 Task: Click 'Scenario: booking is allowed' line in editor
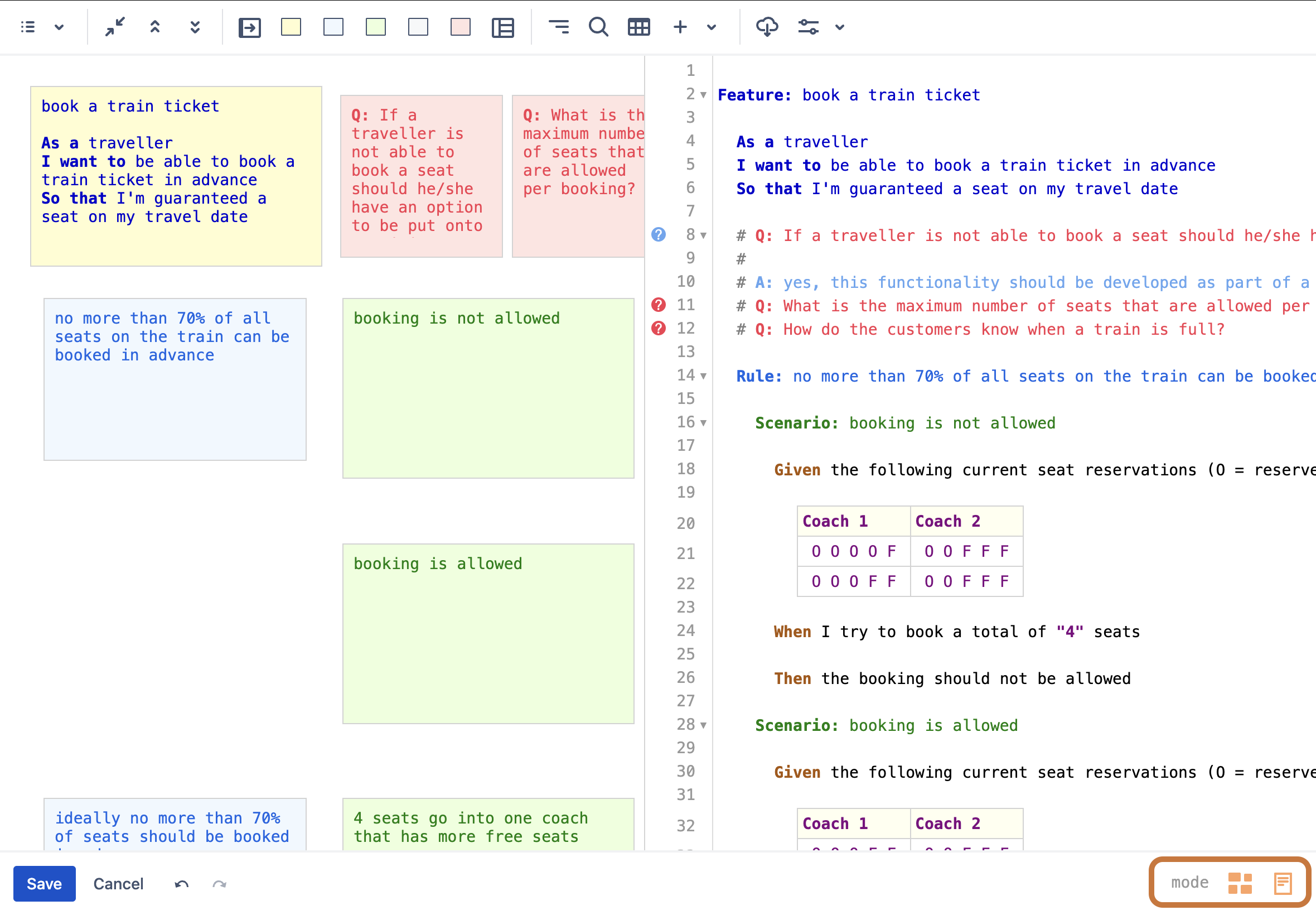pos(886,725)
